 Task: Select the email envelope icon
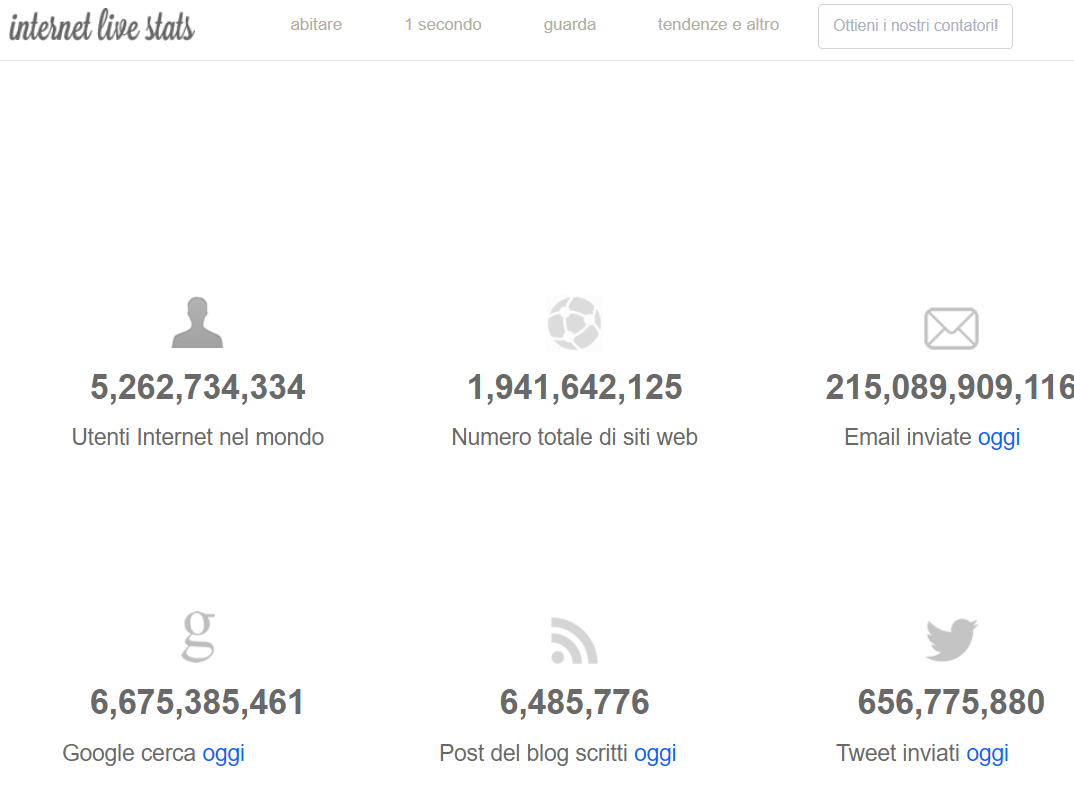pos(950,328)
